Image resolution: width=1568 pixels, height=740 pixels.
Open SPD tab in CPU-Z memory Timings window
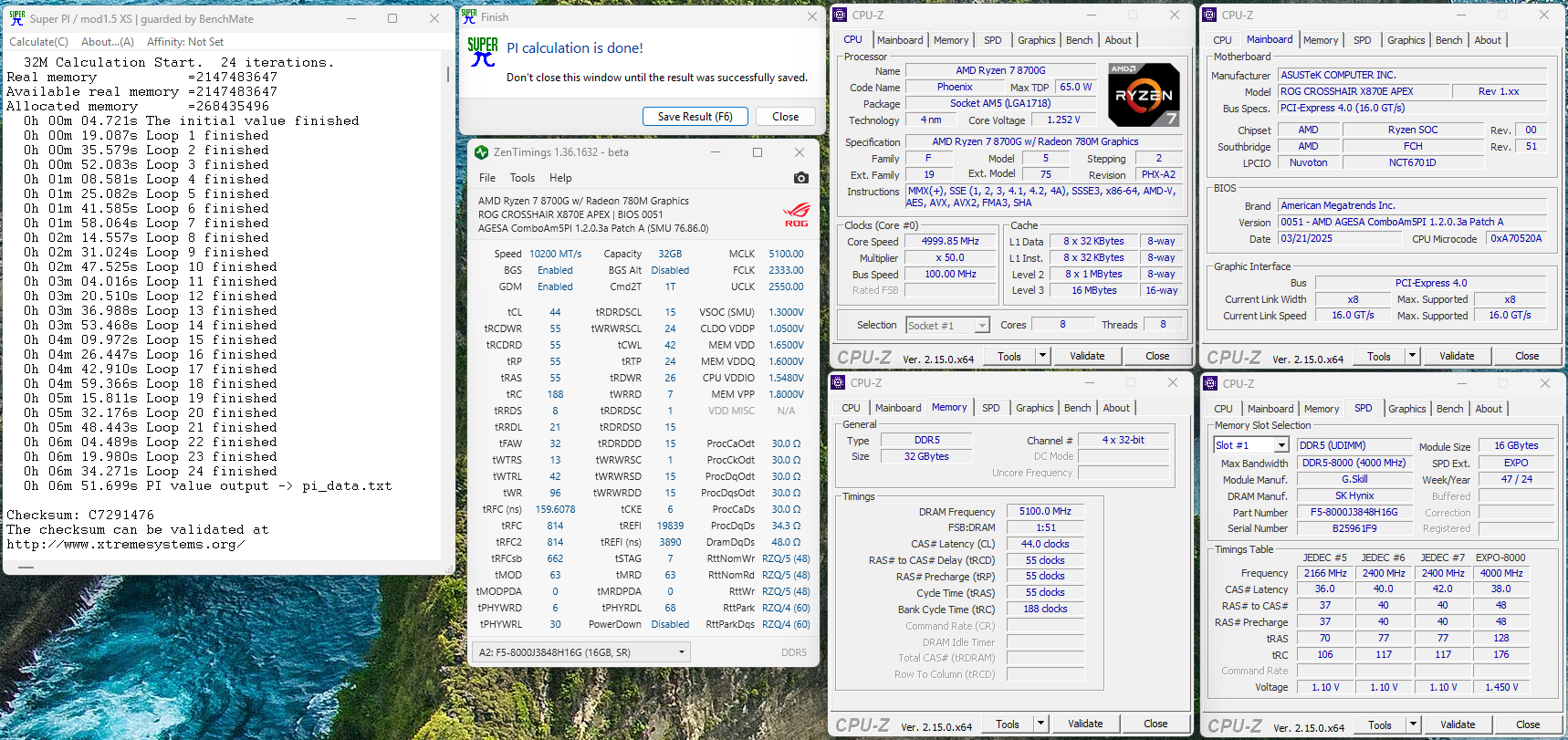(991, 408)
